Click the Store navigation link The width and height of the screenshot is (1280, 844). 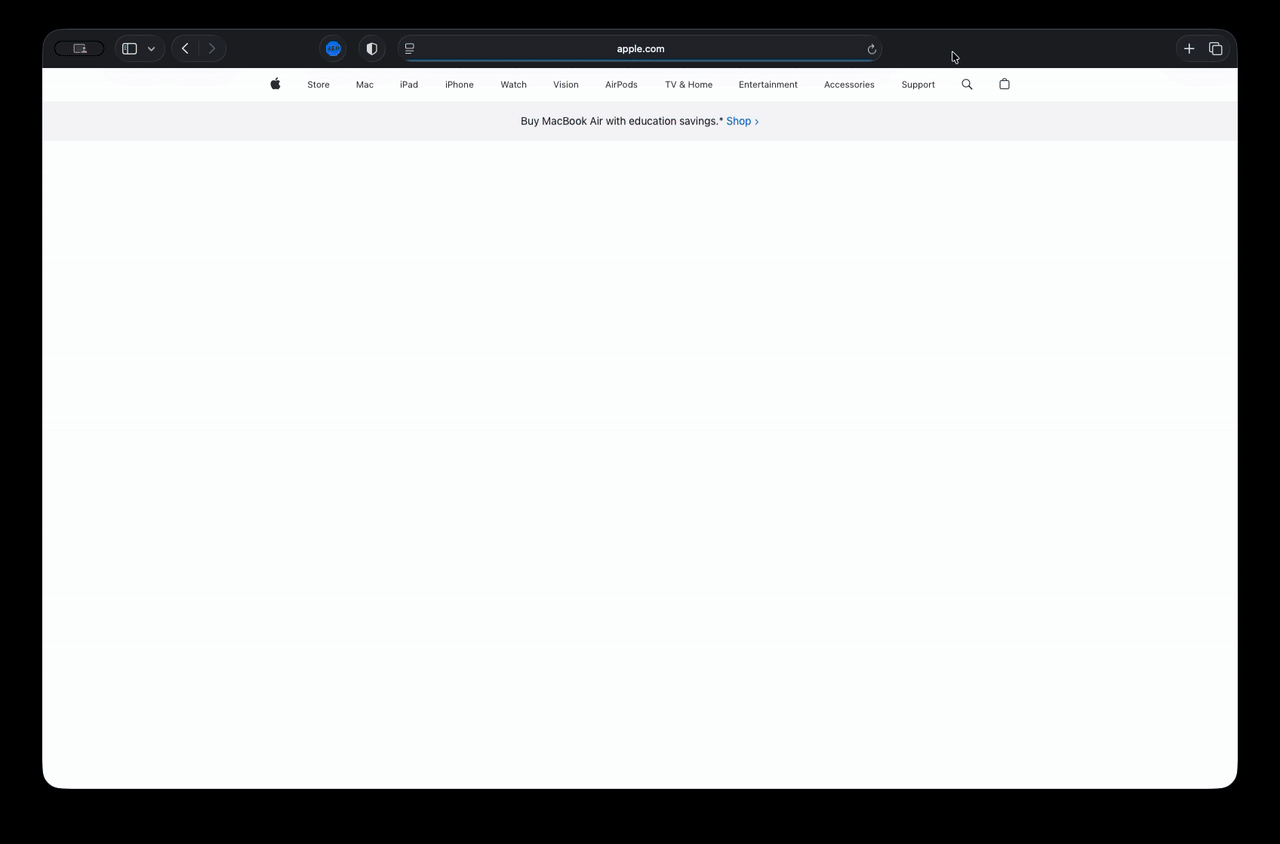point(318,85)
